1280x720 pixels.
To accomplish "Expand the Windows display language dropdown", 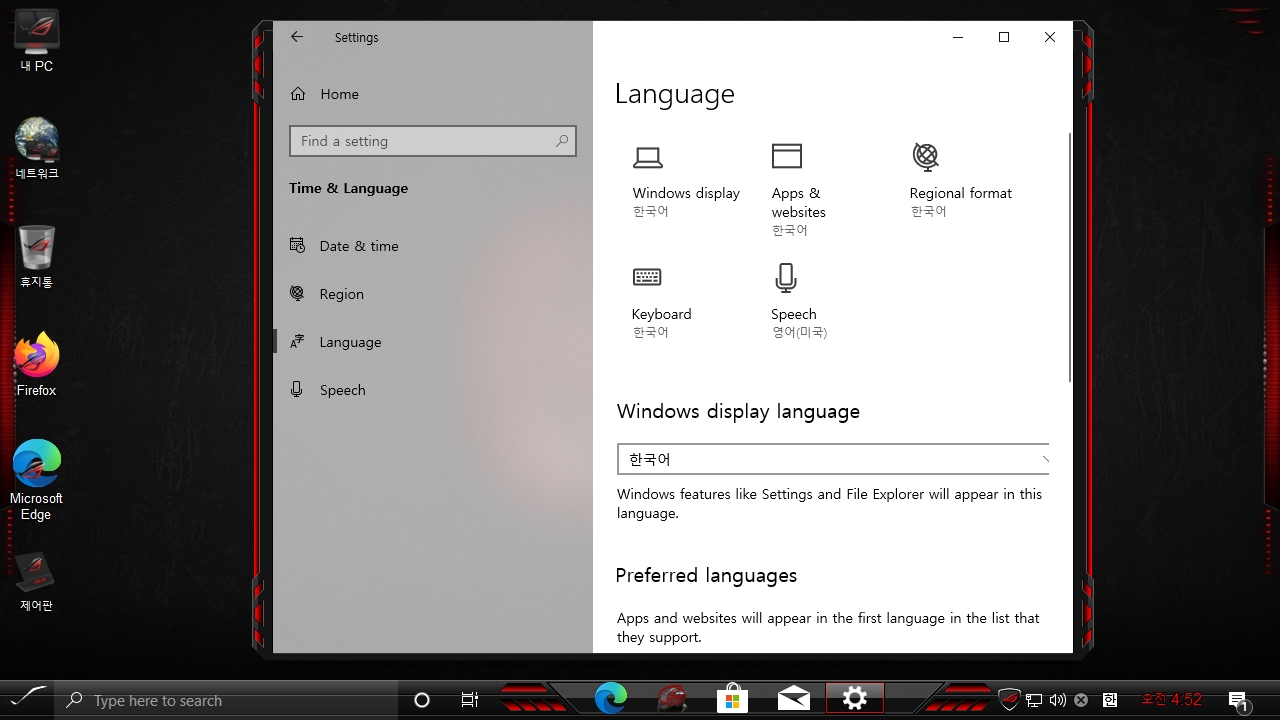I will (x=833, y=459).
